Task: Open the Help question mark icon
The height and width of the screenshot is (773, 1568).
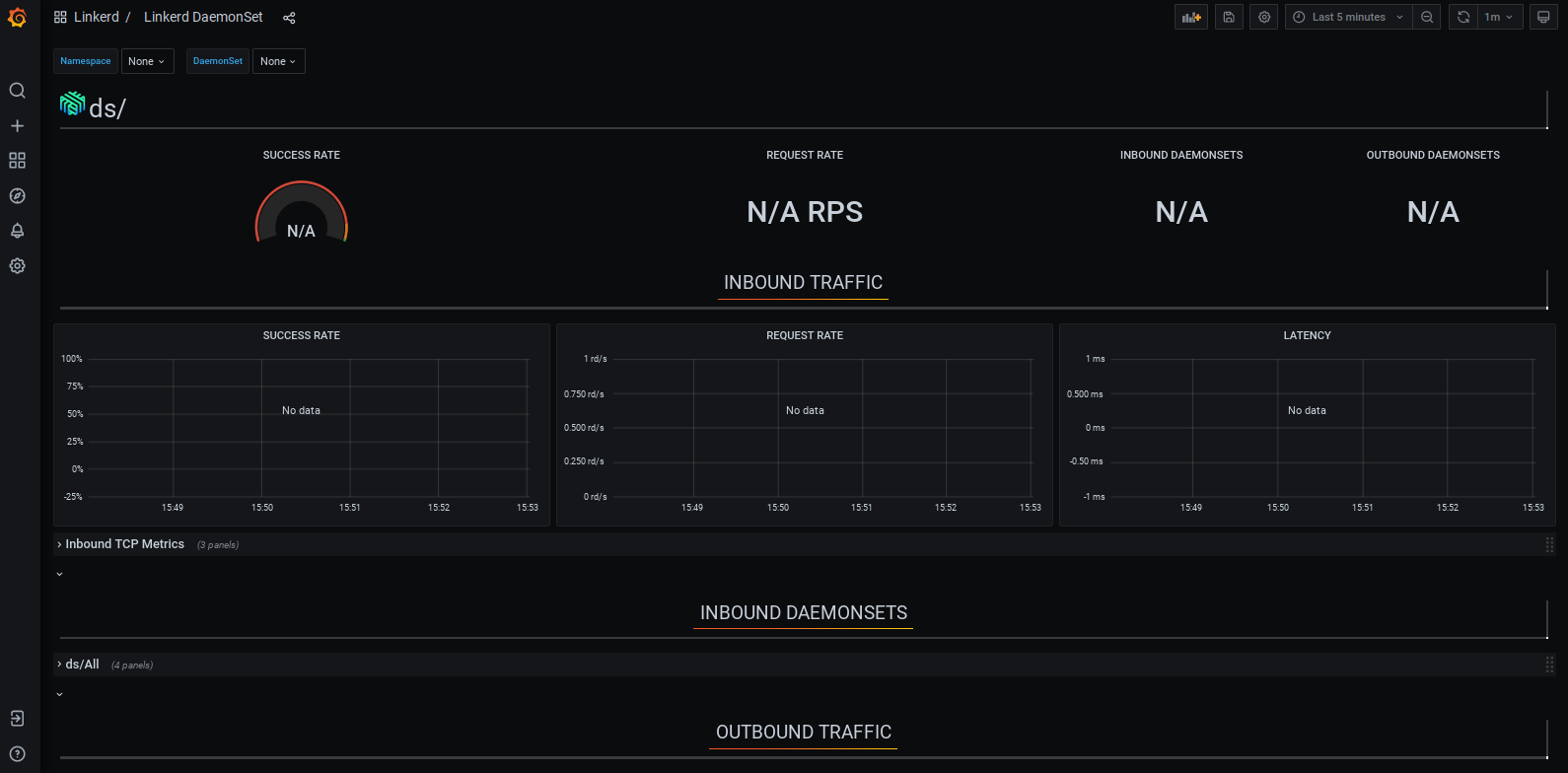Action: [17, 754]
